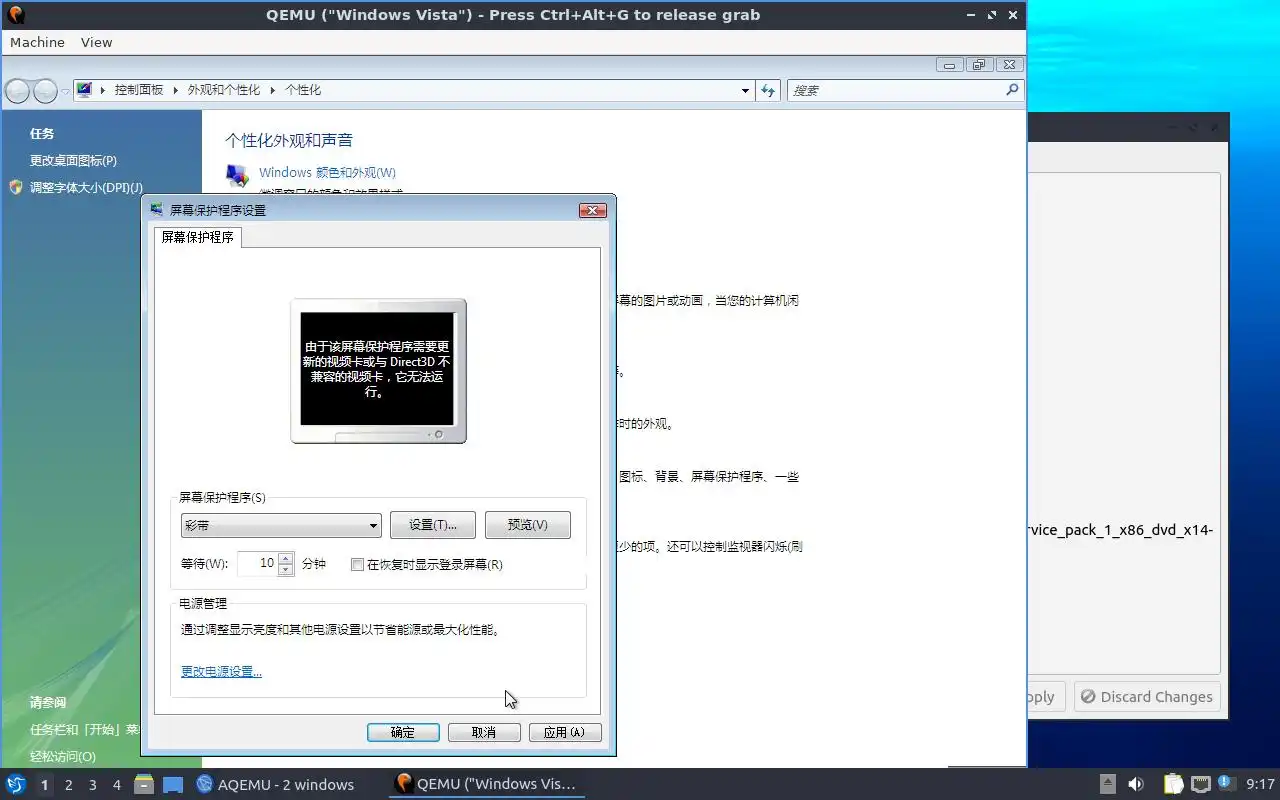
Task: Minimize the Vista personalization window
Action: (949, 65)
